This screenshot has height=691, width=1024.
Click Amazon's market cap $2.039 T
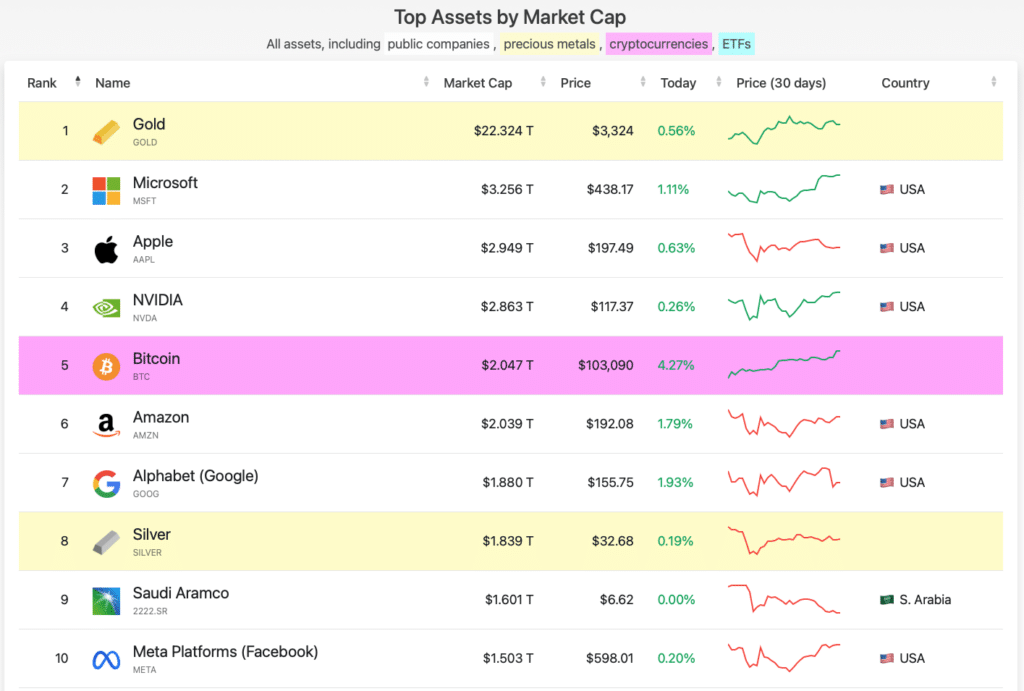tap(507, 424)
